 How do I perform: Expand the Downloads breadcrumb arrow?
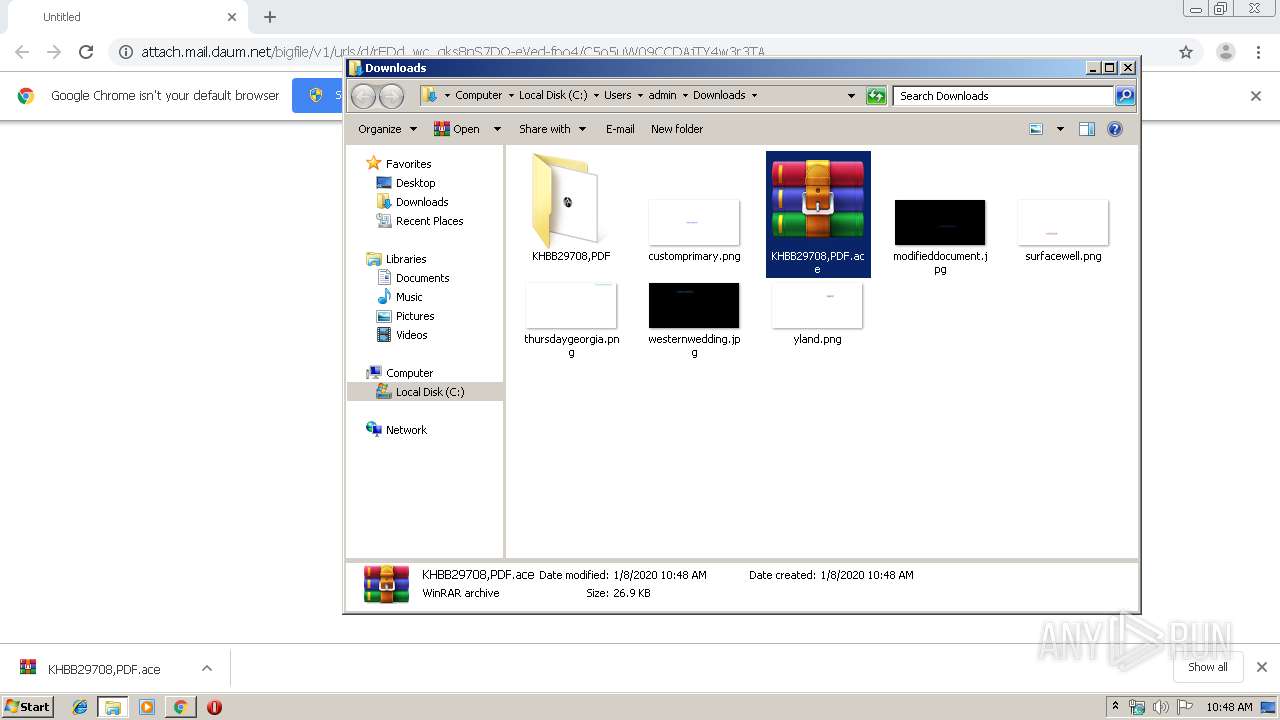(754, 96)
